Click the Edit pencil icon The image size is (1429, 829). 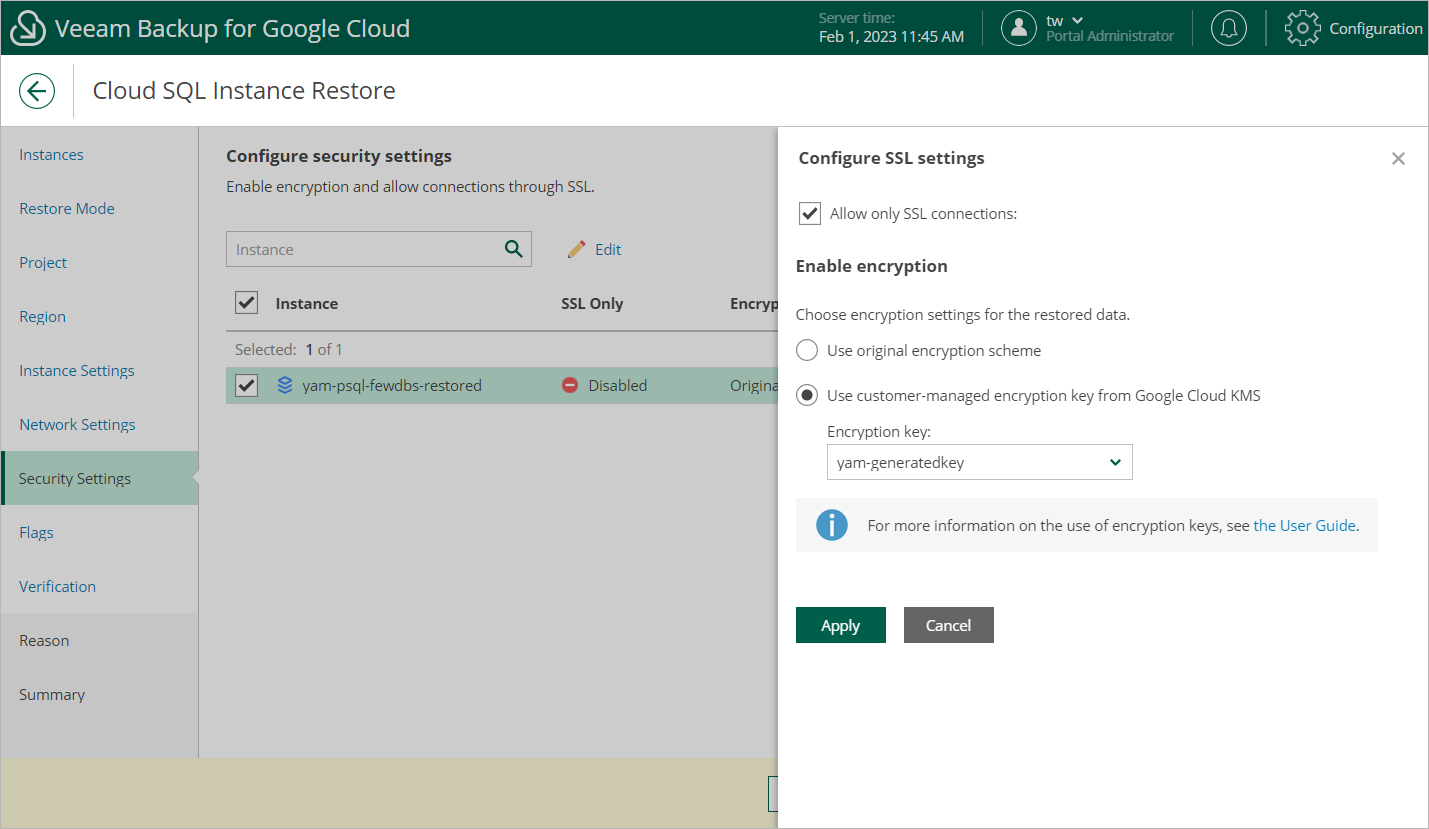(577, 250)
